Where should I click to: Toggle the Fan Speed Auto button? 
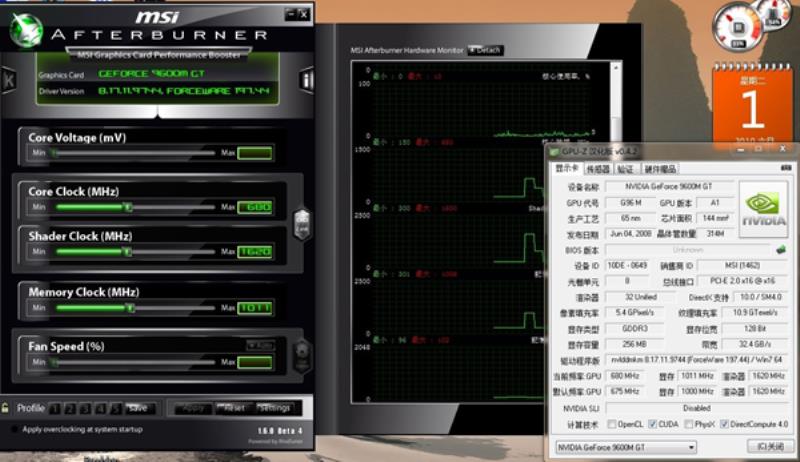pos(260,346)
